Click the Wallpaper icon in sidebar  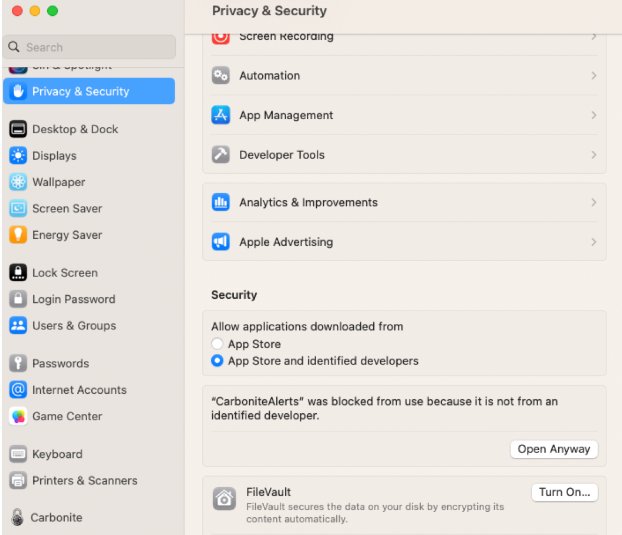click(18, 182)
